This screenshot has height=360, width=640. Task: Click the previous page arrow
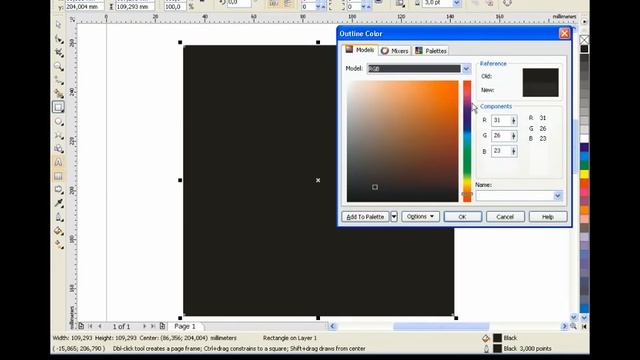tap(99, 326)
